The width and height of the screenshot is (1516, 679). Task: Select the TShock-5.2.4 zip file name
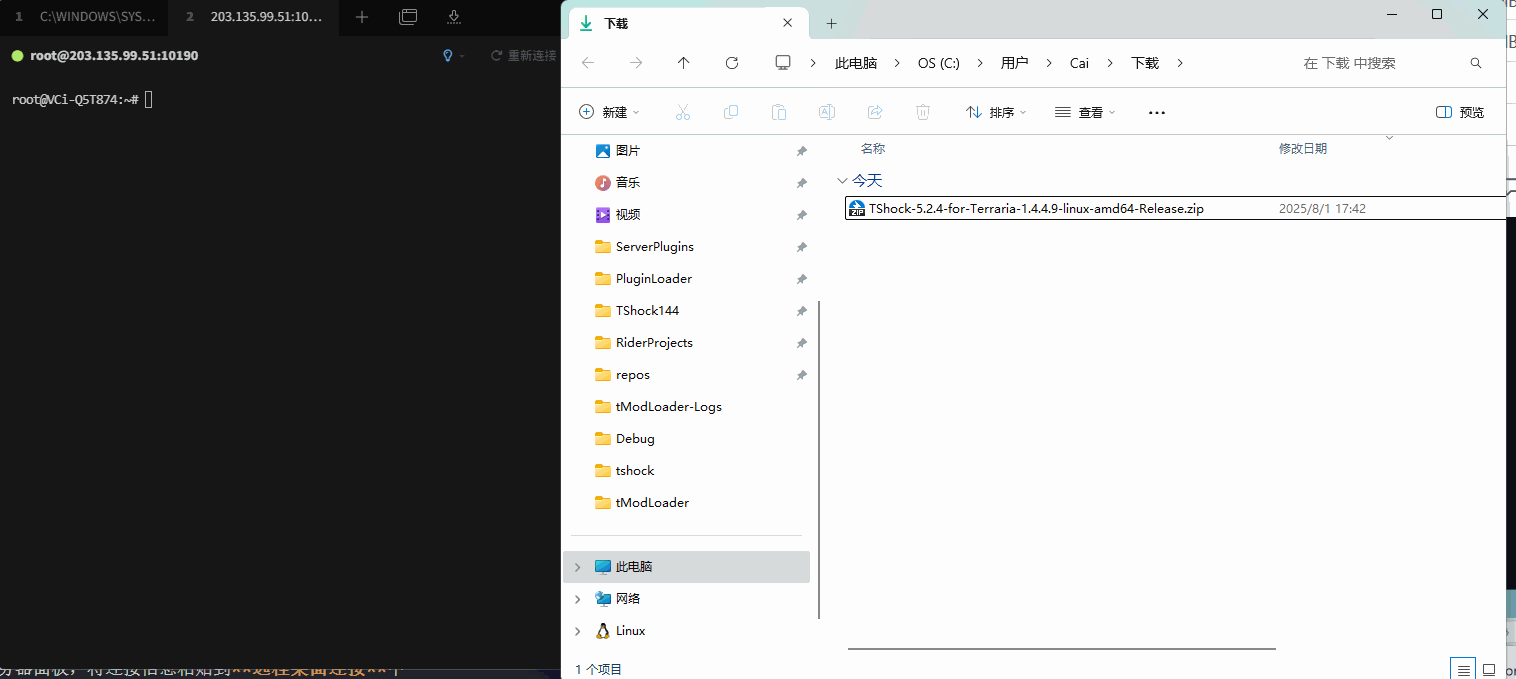(x=1036, y=209)
